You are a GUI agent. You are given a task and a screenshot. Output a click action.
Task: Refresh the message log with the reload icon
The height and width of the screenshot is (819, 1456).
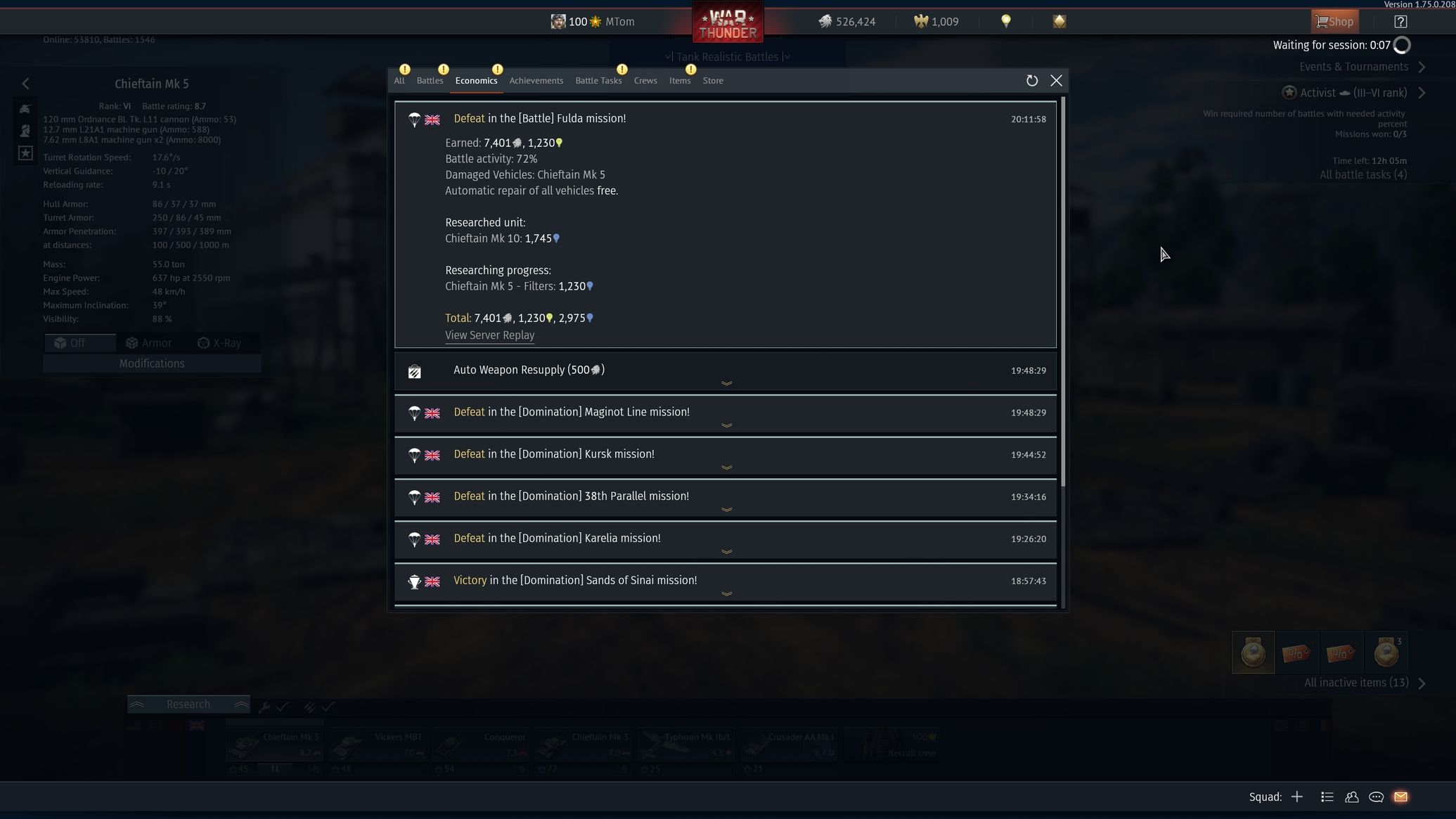1031,81
